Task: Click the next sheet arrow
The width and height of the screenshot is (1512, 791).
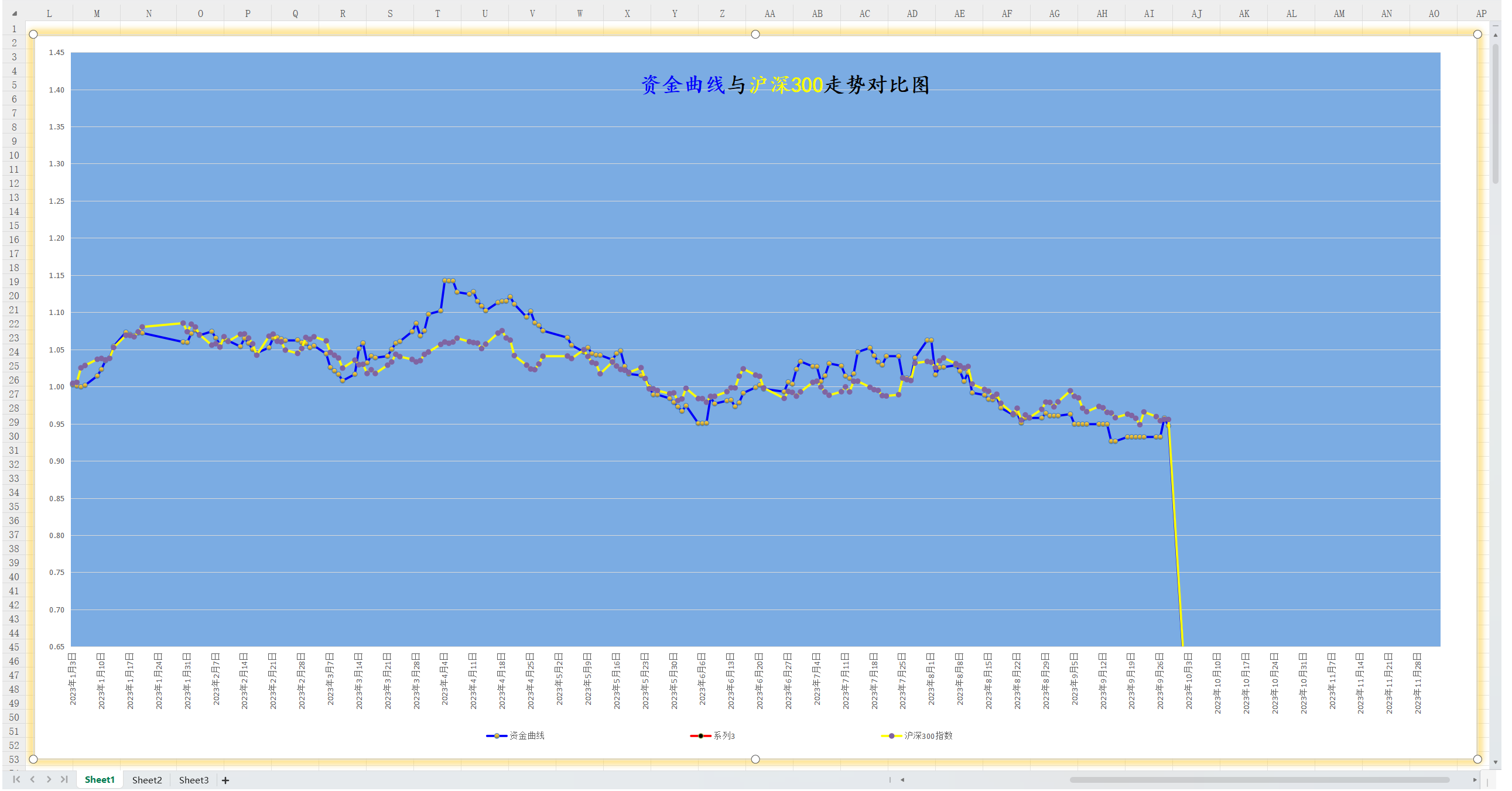Action: tap(49, 779)
